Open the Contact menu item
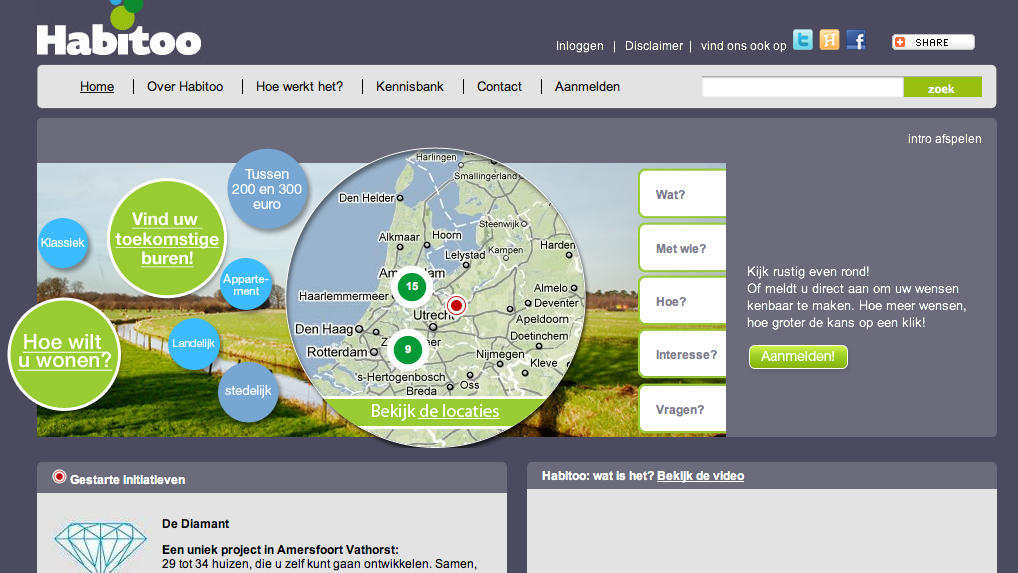Image resolution: width=1018 pixels, height=573 pixels. point(499,86)
